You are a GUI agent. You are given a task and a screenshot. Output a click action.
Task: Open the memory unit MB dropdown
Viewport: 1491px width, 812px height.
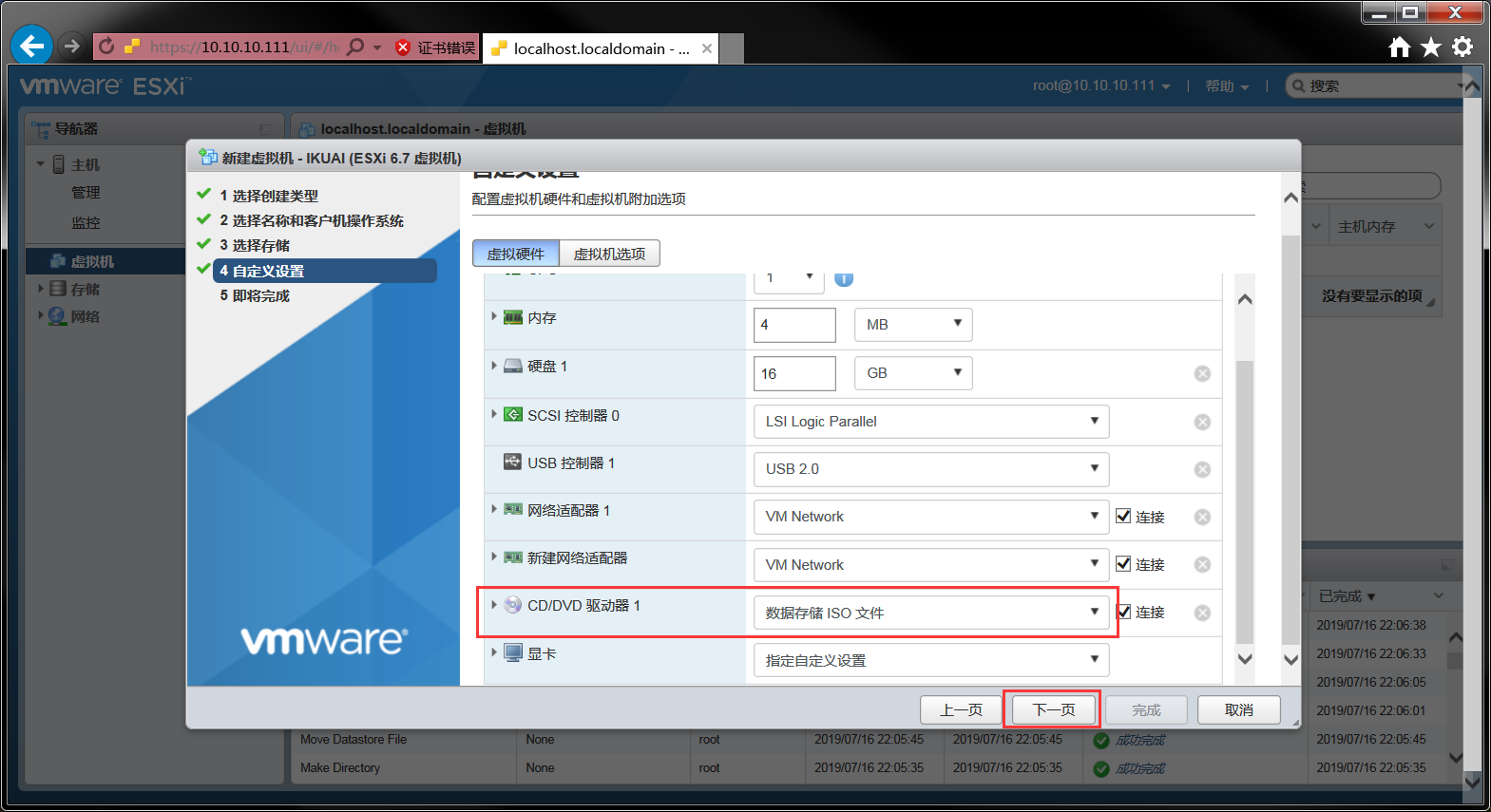point(913,325)
